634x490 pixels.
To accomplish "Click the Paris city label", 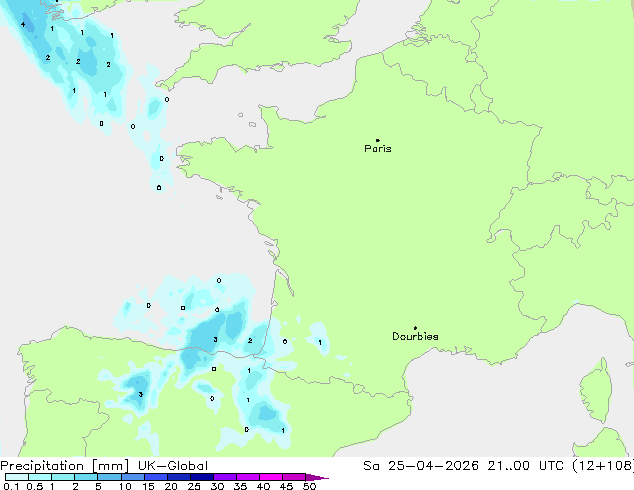I will click(378, 149).
